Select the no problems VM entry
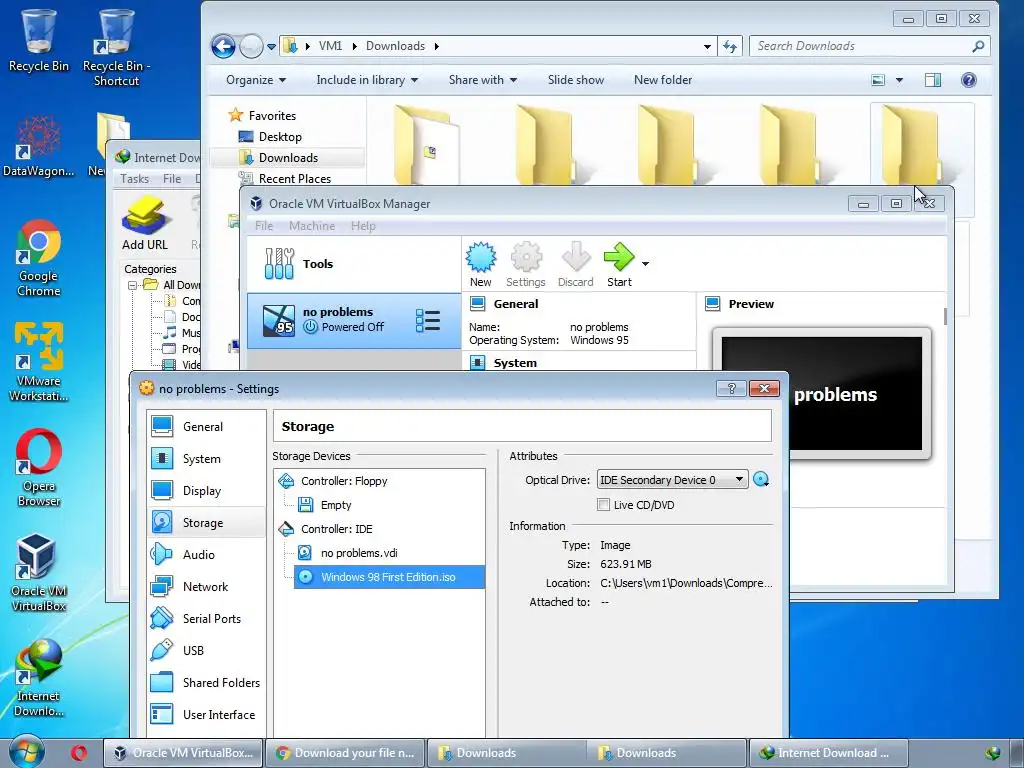 pos(353,320)
